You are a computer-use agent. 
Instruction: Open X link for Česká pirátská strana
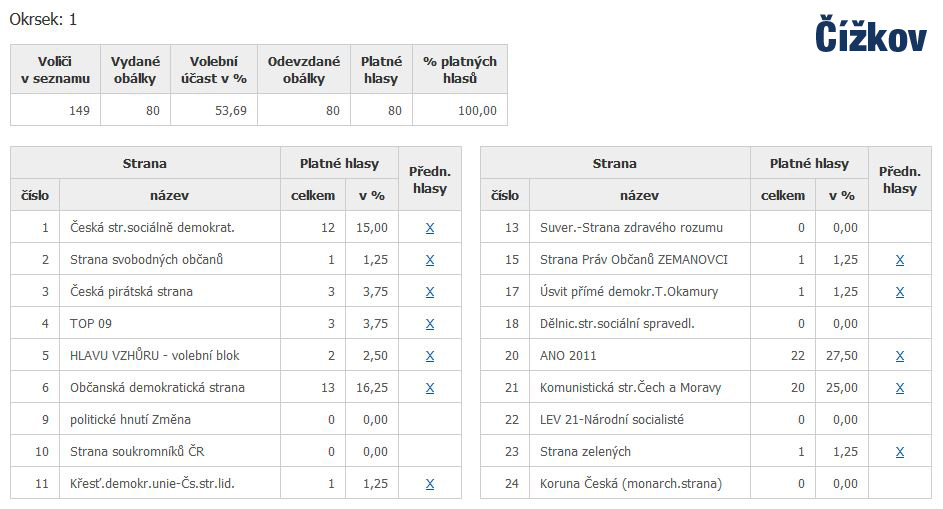coord(429,292)
